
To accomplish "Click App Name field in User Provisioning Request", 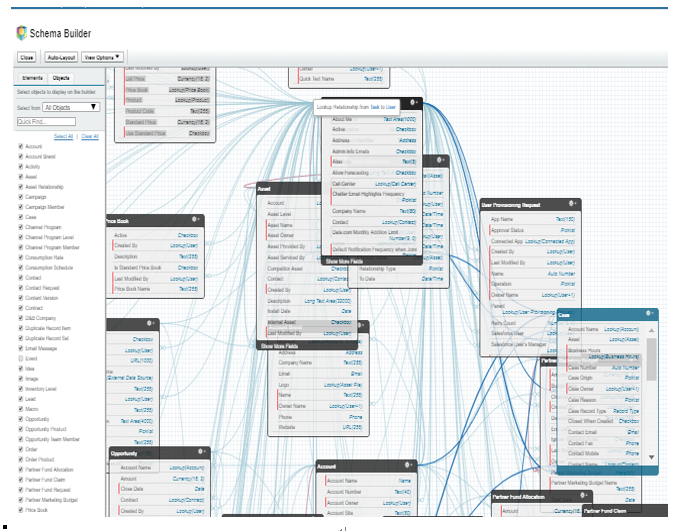I will click(533, 219).
